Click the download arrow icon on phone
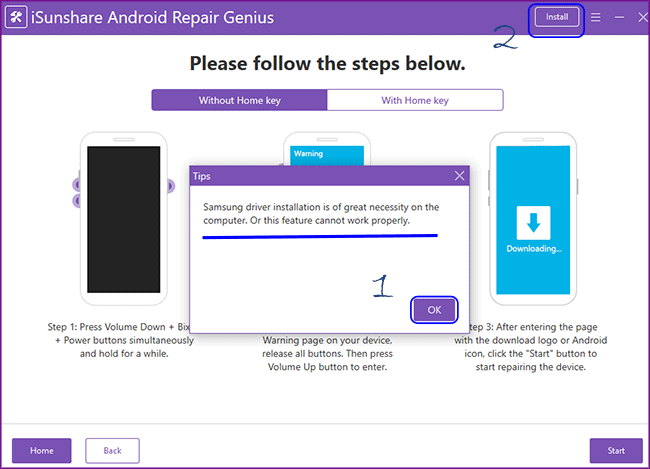Viewport: 650px width, 469px height. tap(534, 223)
